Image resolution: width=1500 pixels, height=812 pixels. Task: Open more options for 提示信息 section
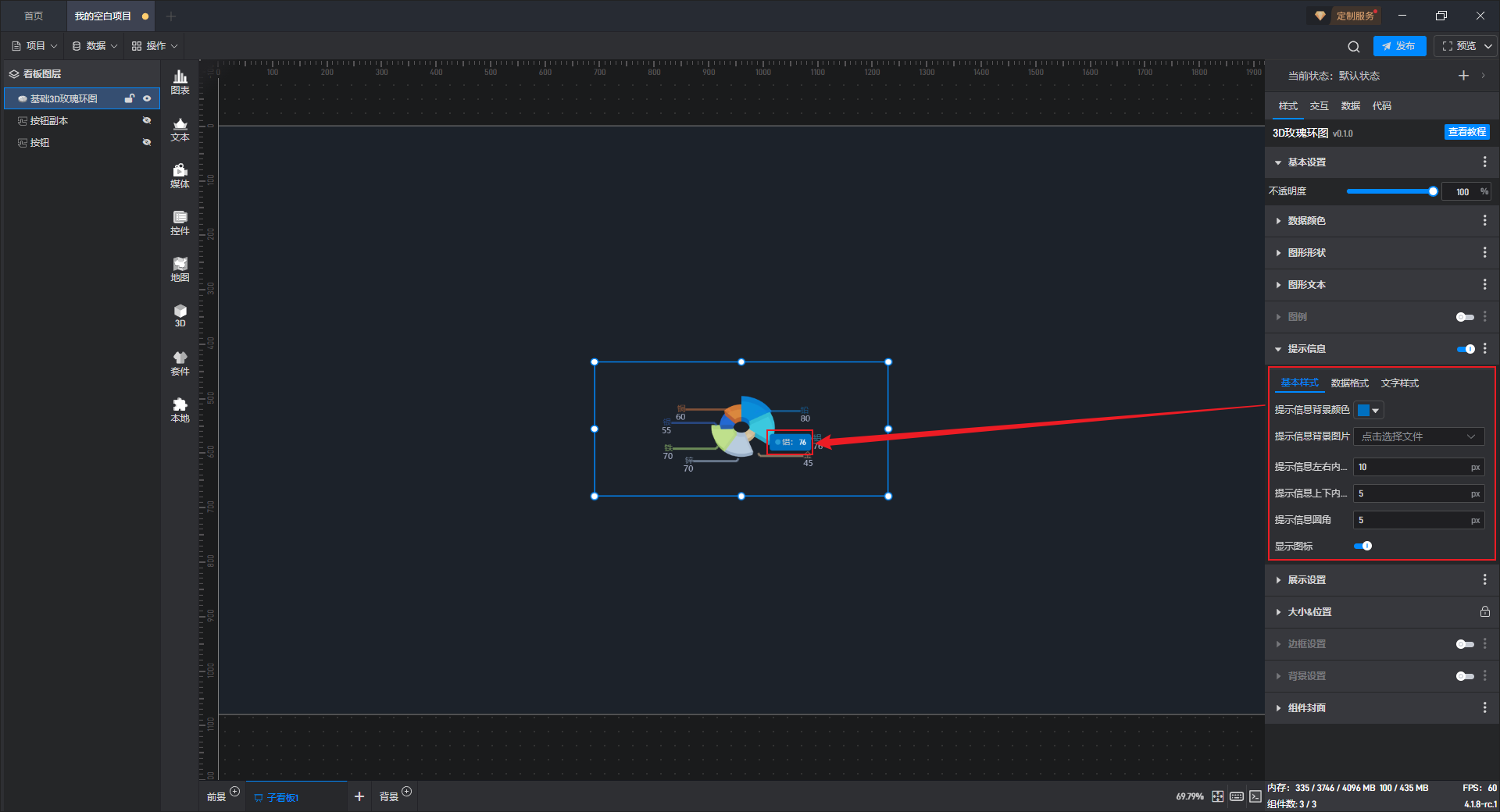(x=1484, y=348)
